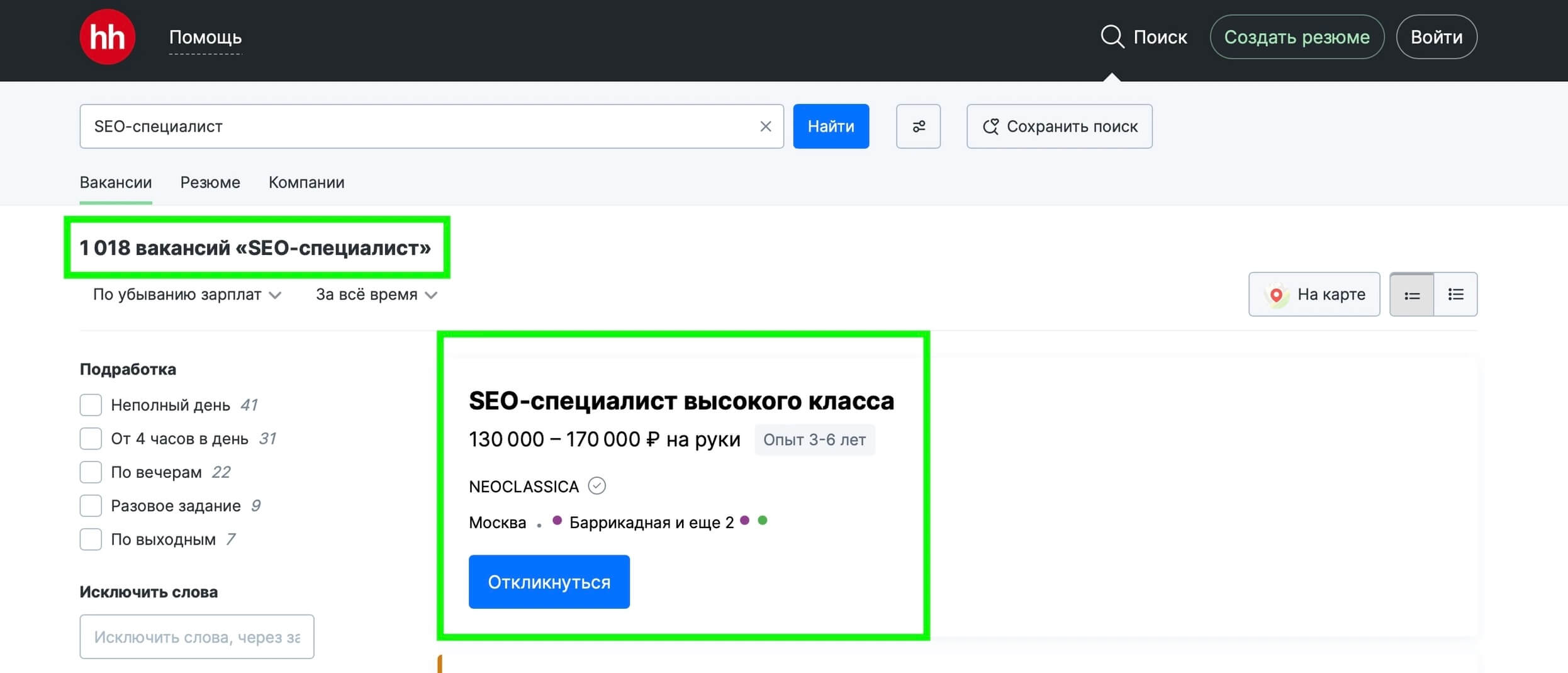Screen dimensions: 1568x673
Task: Click the Откликнуться button on the vacancy
Action: pos(549,582)
